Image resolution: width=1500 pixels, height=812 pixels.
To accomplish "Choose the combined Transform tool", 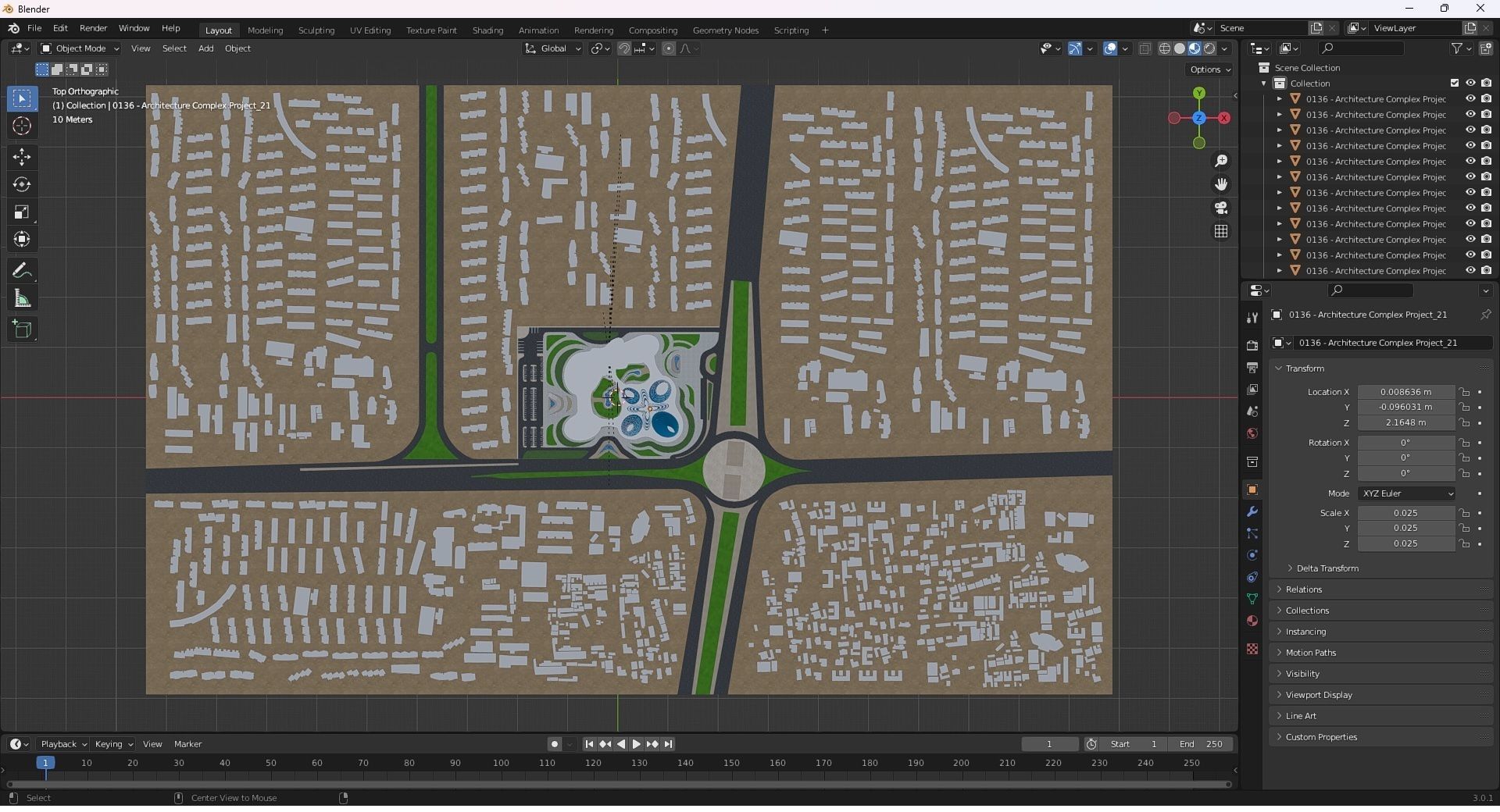I will point(22,240).
